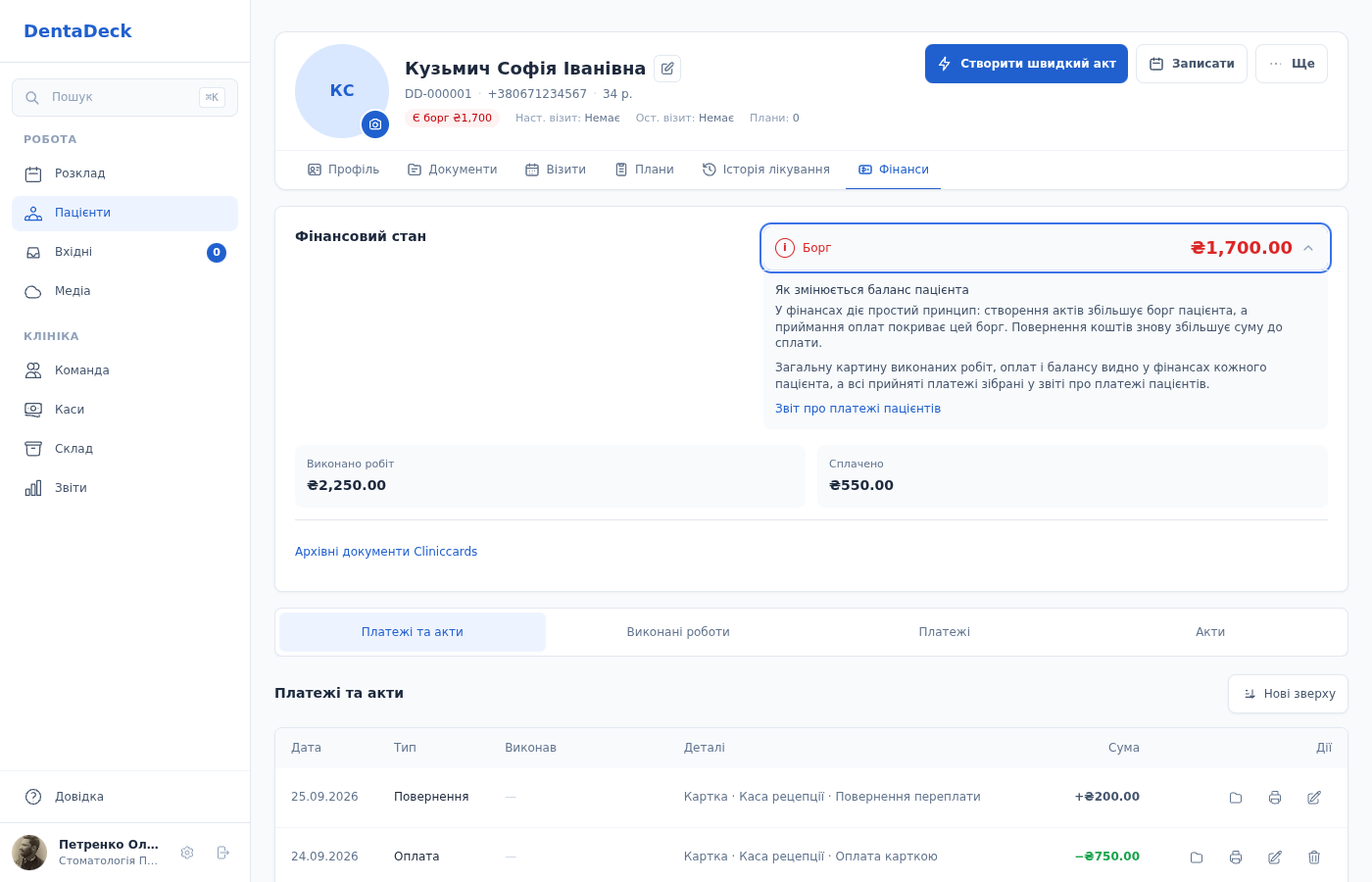Image resolution: width=1372 pixels, height=882 pixels.
Task: Open Вхідні inbox in sidebar
Action: pos(124,253)
